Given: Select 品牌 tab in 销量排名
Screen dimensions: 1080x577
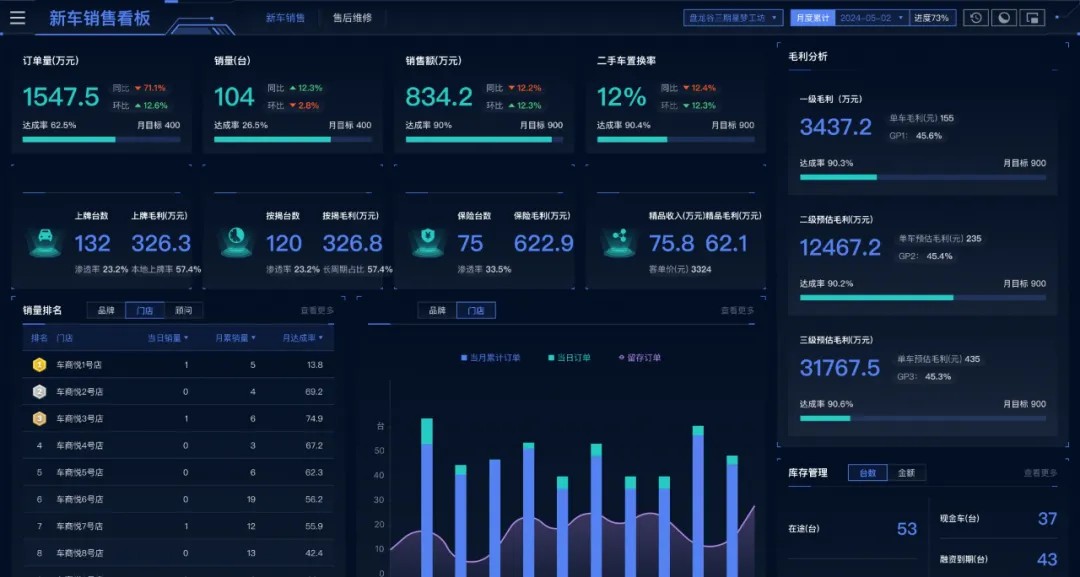Looking at the screenshot, I should [106, 311].
